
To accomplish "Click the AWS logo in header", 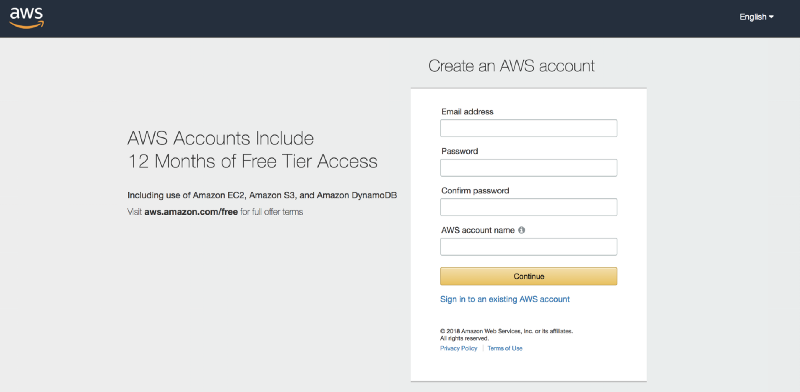I will click(27, 17).
